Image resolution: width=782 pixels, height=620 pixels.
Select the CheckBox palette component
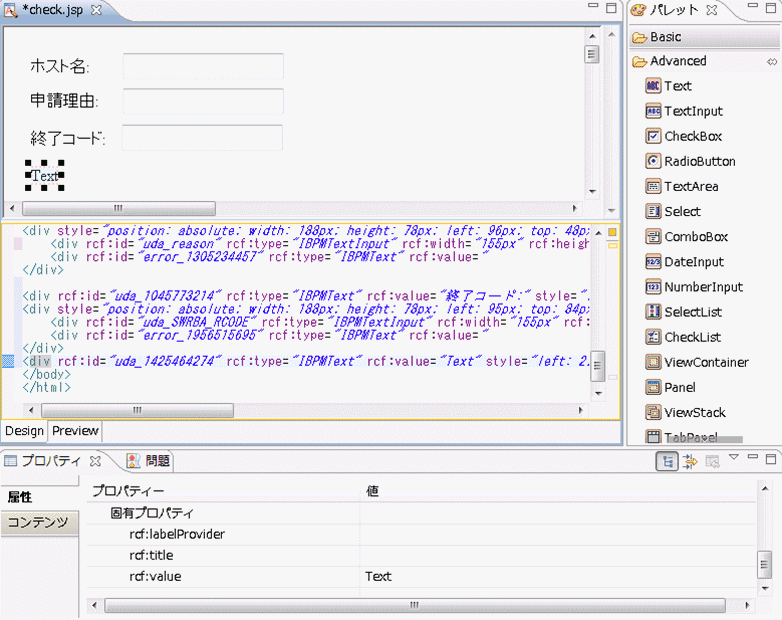point(692,136)
